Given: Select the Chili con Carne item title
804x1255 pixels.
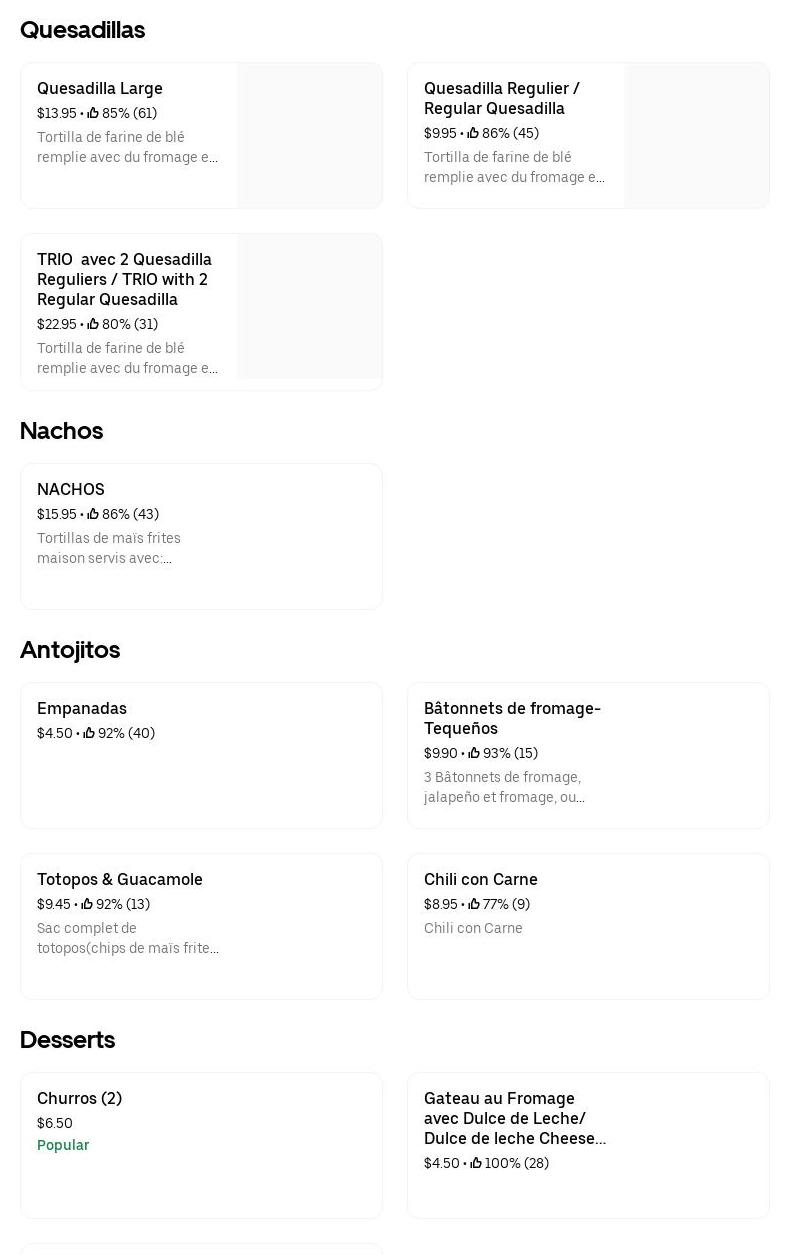Looking at the screenshot, I should tap(481, 880).
